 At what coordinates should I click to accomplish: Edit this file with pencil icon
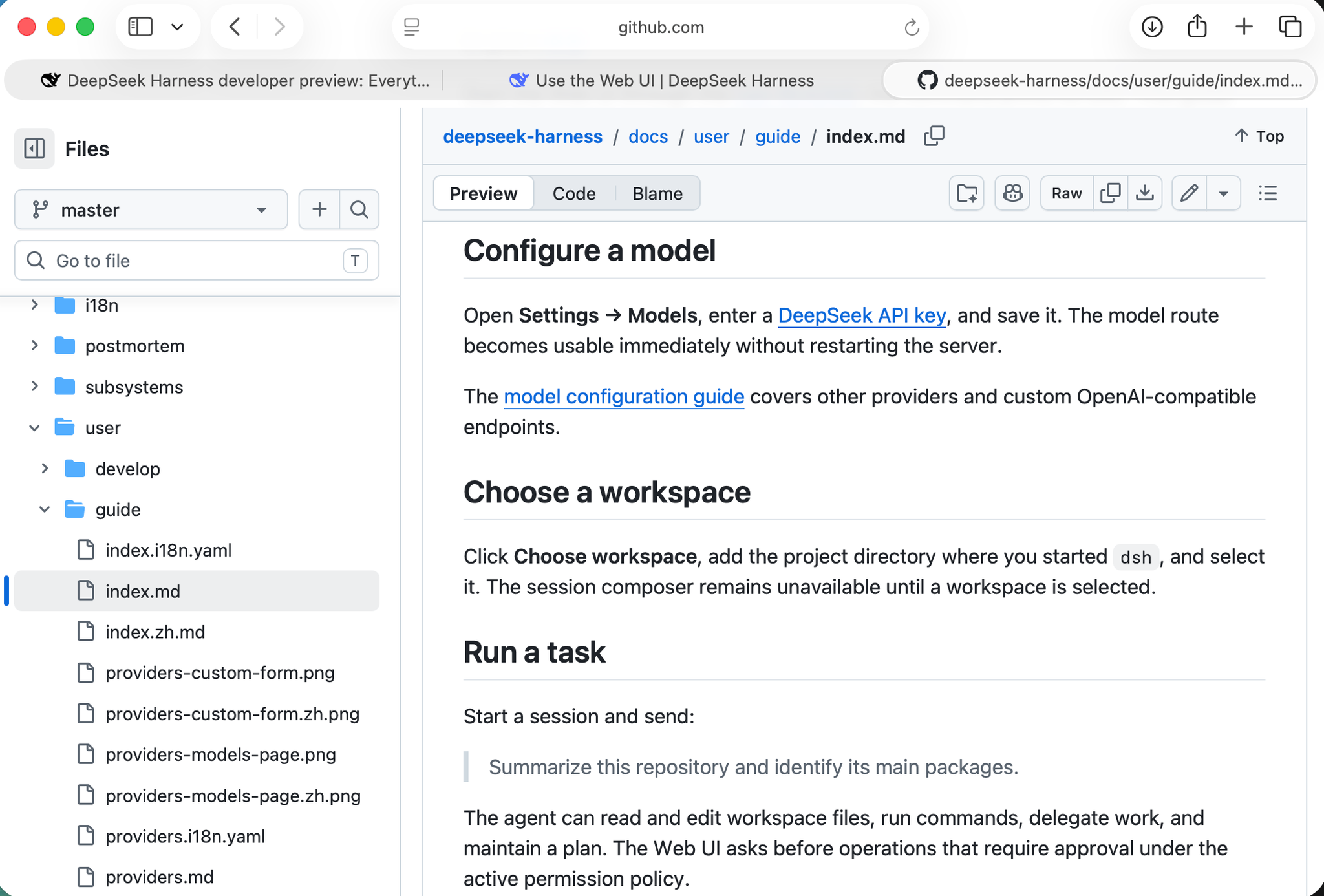pos(1190,193)
